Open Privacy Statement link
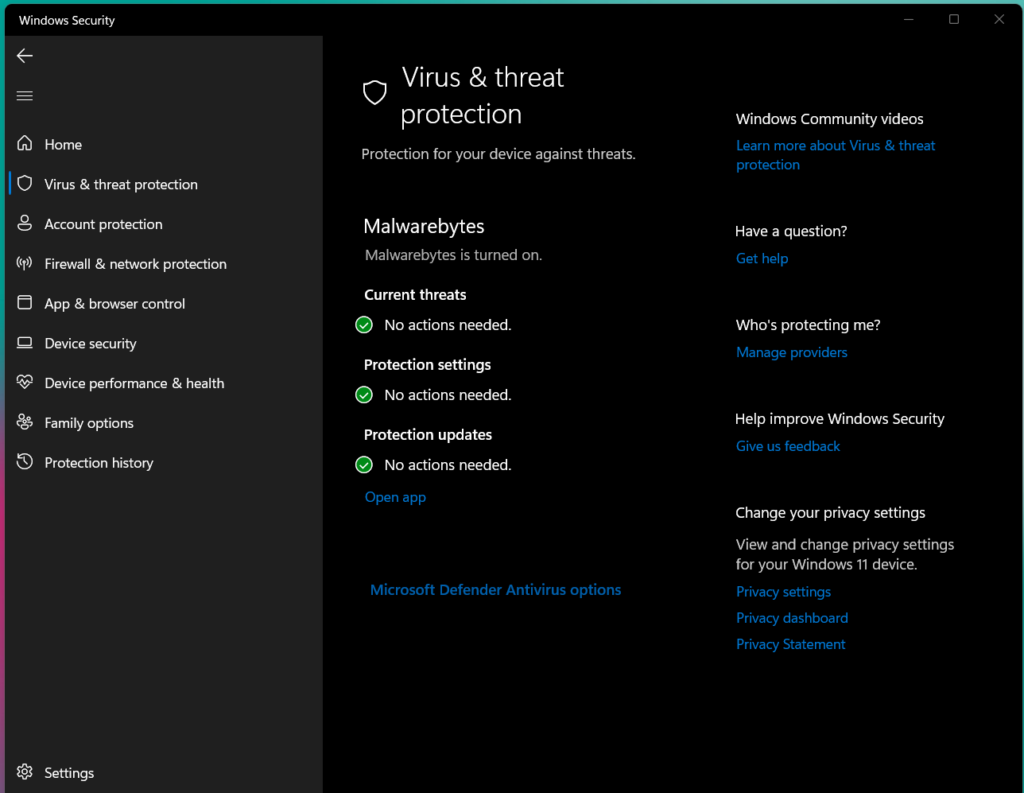The image size is (1024, 793). 790,644
